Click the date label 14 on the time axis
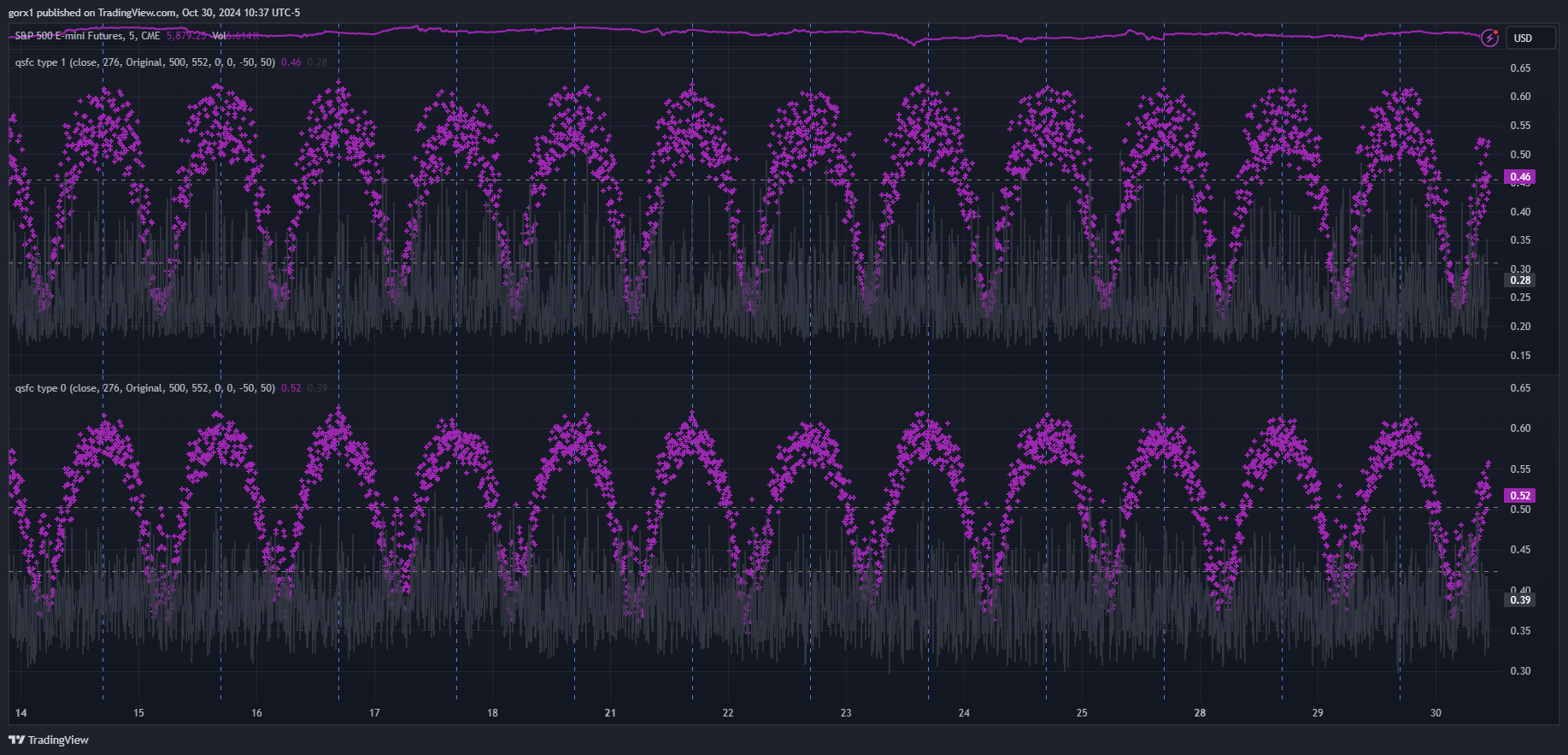The width and height of the screenshot is (1568, 755). [x=21, y=713]
